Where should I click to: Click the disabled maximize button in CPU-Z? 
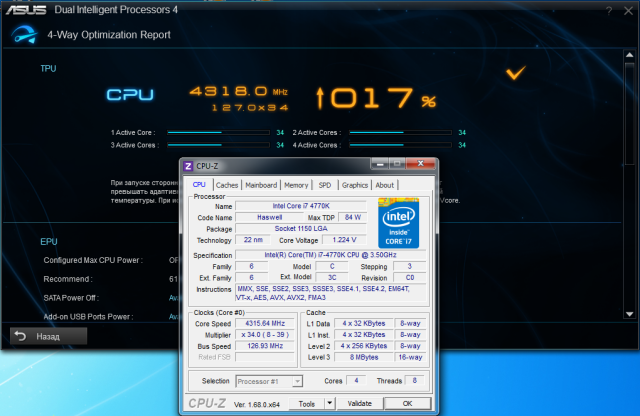(x=397, y=164)
